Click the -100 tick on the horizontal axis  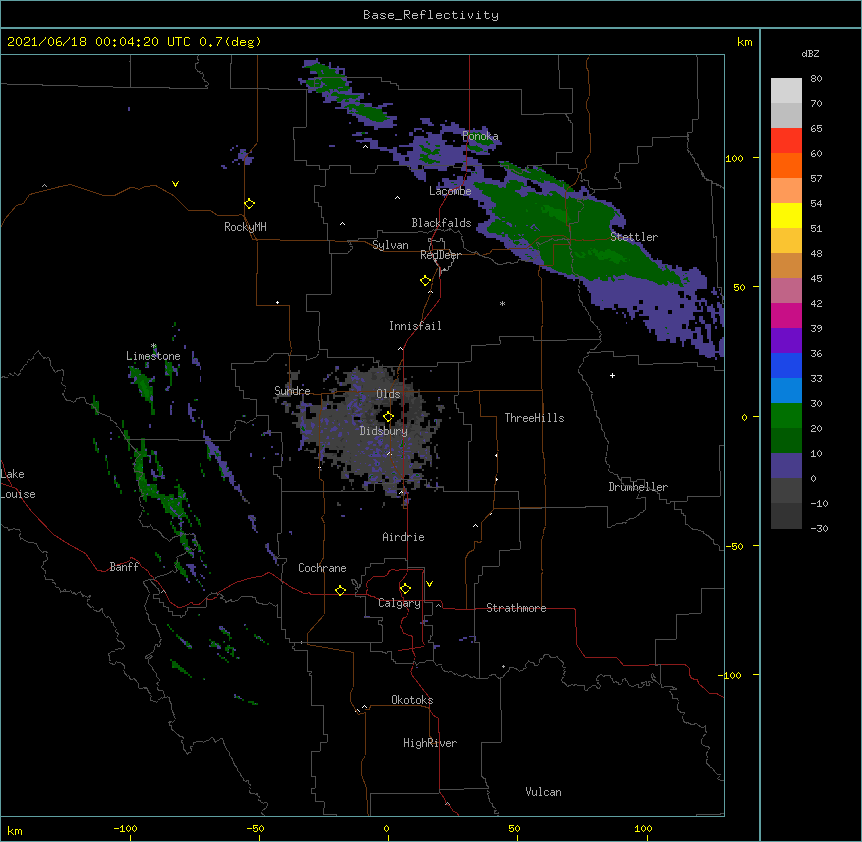coord(125,828)
